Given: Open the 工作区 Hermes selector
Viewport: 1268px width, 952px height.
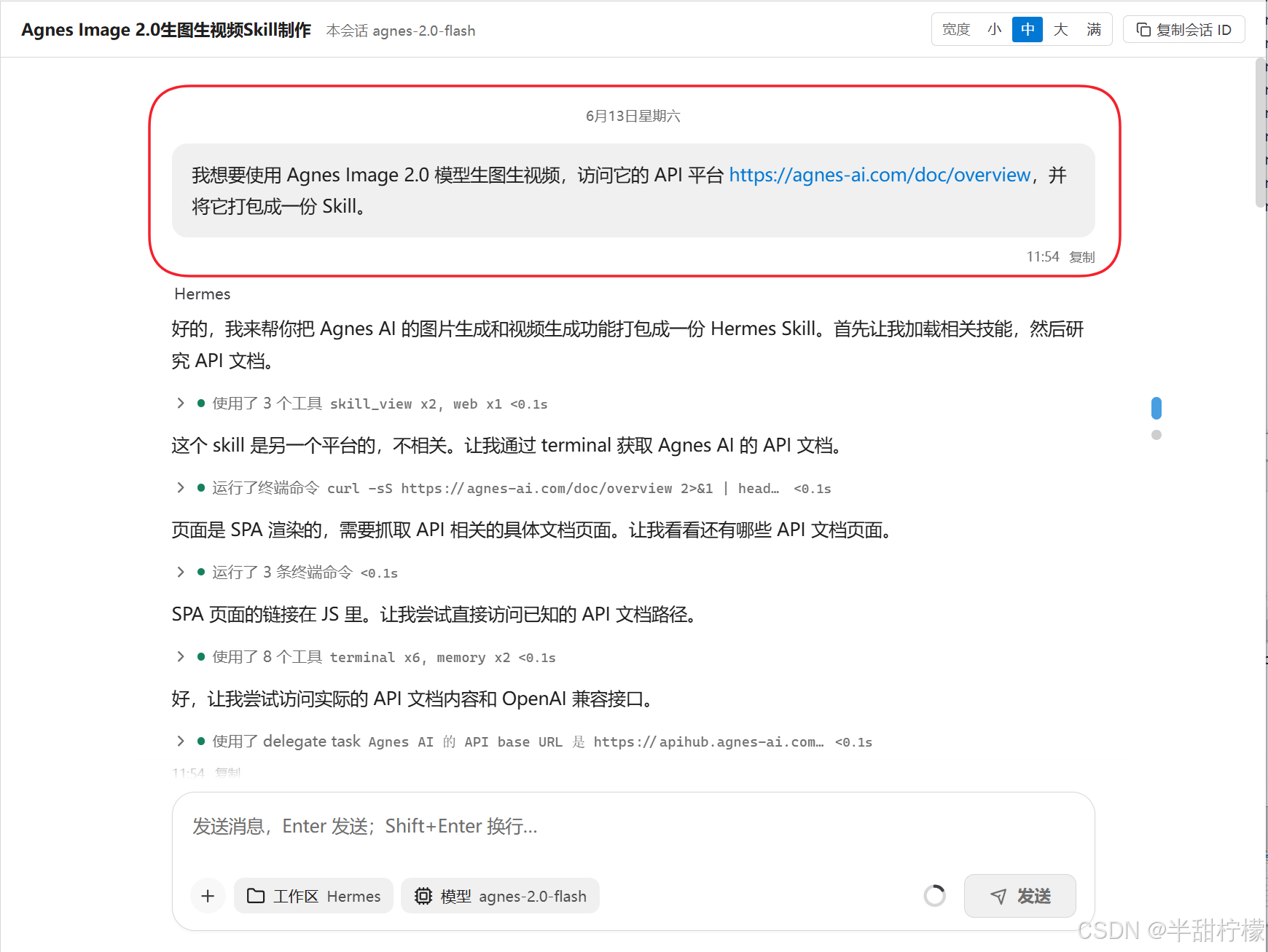Looking at the screenshot, I should pos(313,896).
